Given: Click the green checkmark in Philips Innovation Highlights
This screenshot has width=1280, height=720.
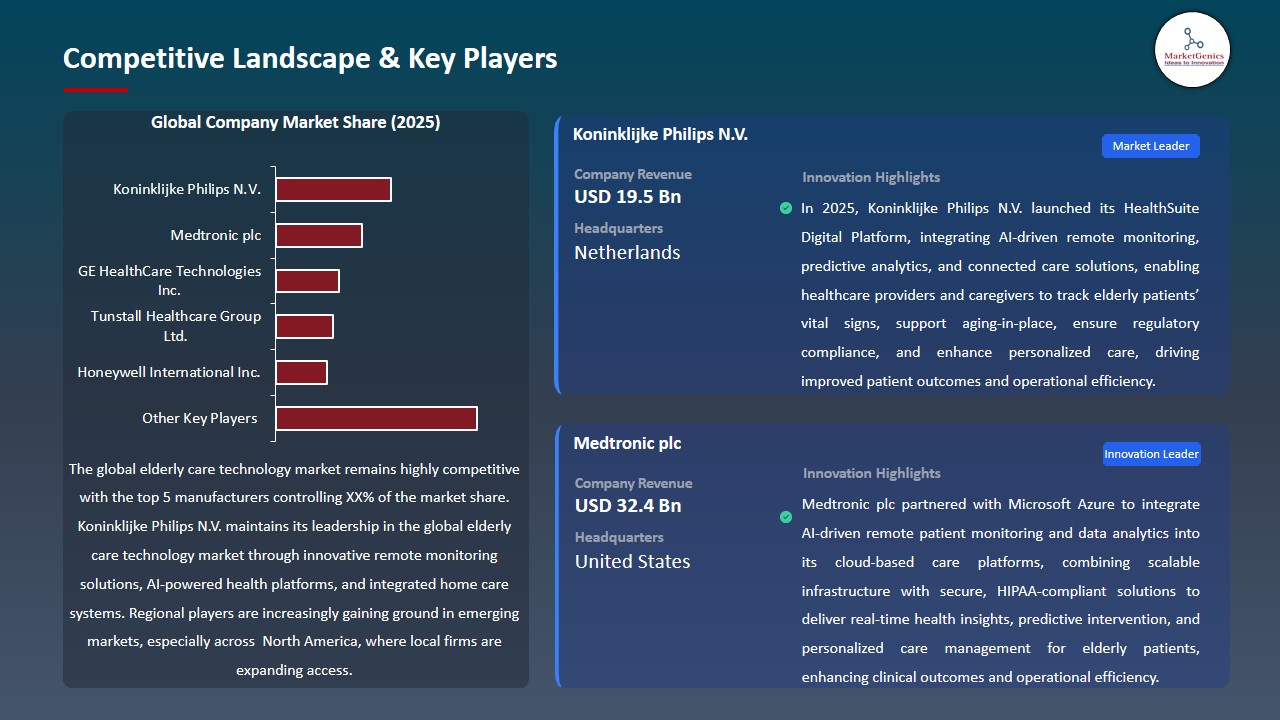Looking at the screenshot, I should click(786, 208).
